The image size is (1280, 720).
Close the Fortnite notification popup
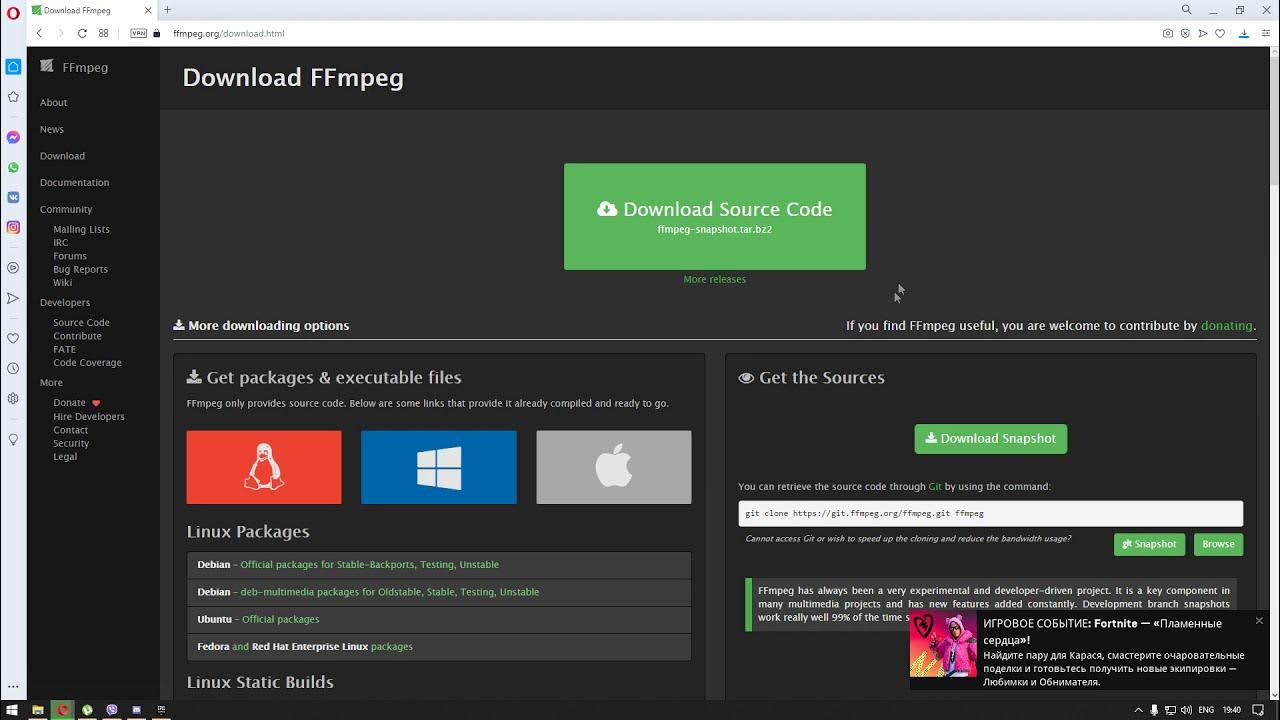click(1259, 621)
